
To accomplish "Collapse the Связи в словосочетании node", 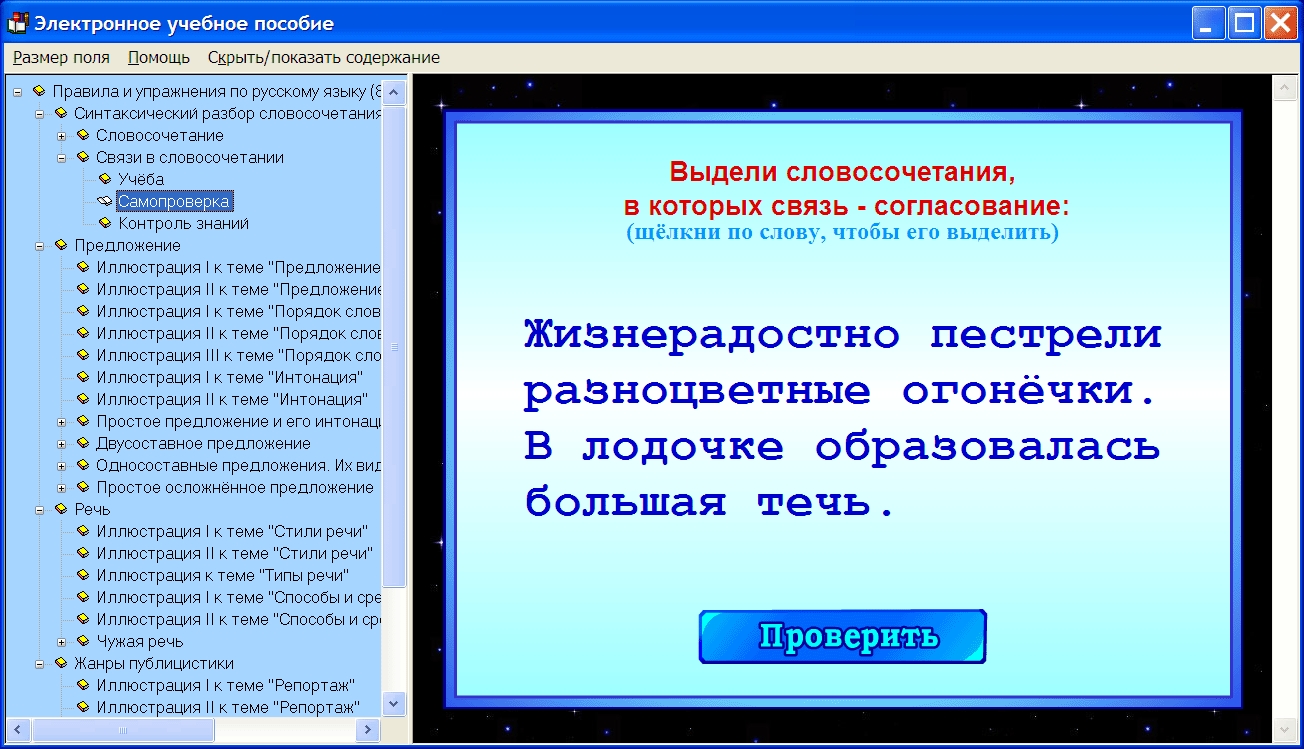I will [x=61, y=158].
